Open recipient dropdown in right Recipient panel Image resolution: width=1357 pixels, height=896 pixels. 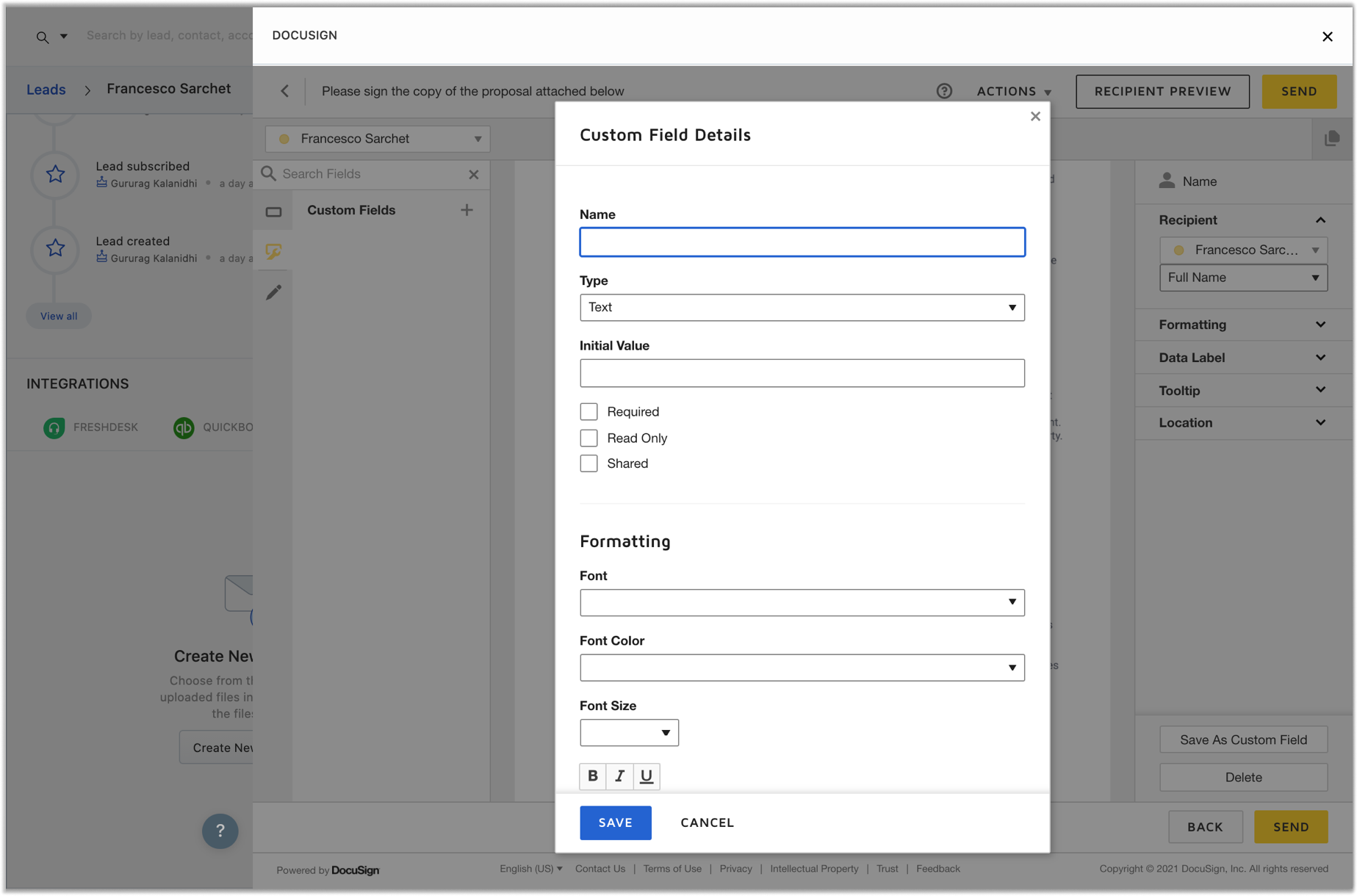[1243, 250]
